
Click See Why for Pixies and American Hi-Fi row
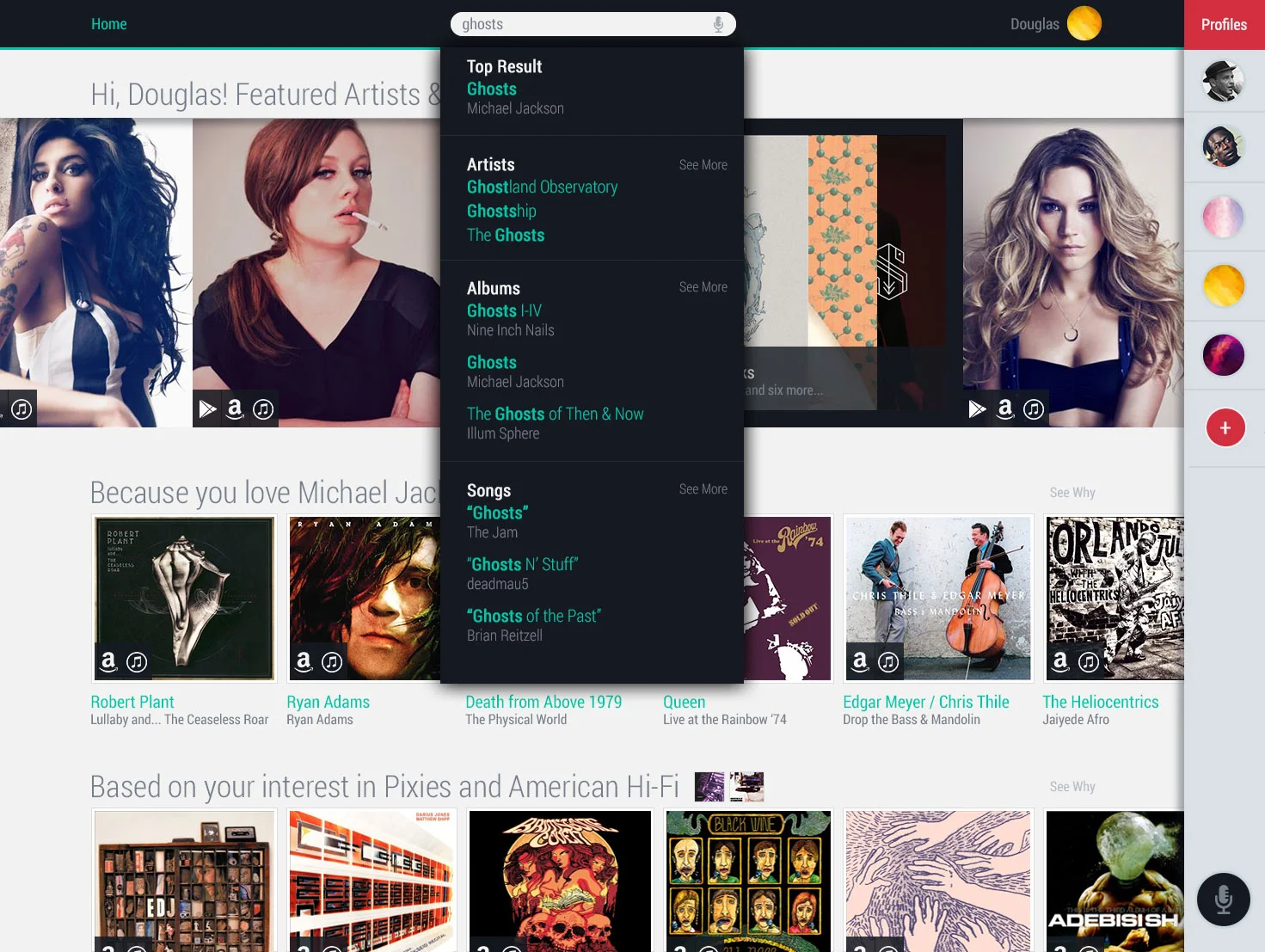(1072, 787)
